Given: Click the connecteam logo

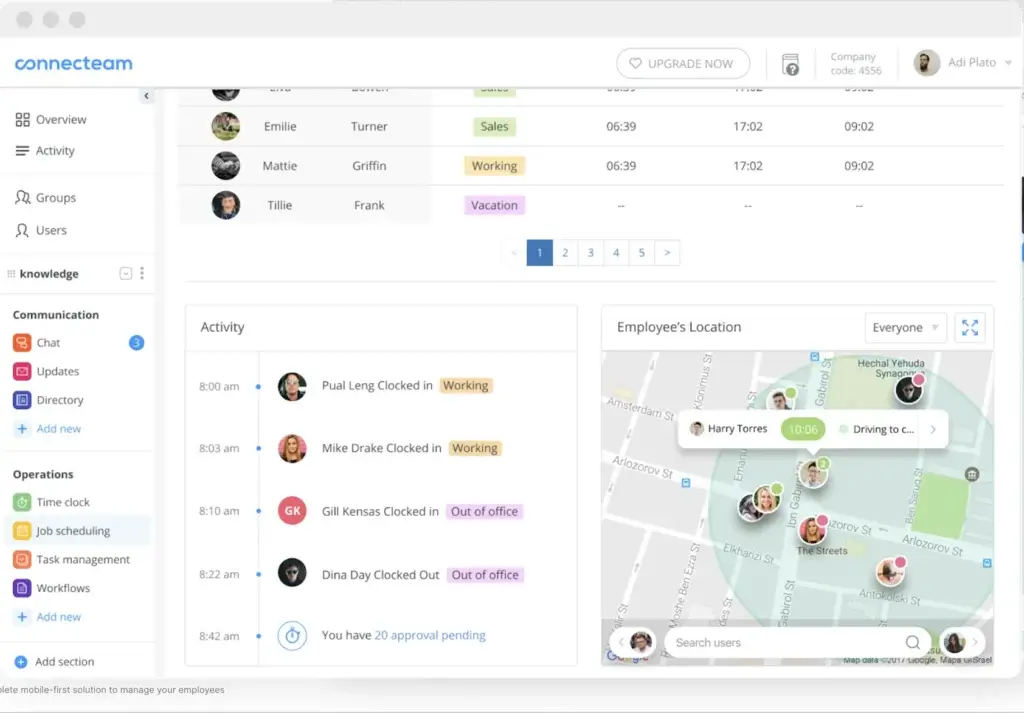Looking at the screenshot, I should (x=73, y=63).
